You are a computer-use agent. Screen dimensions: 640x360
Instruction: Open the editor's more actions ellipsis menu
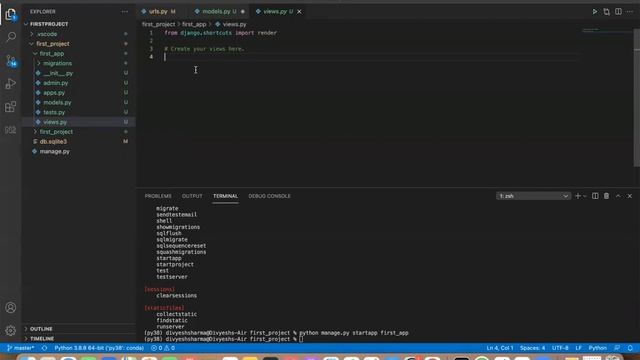[630, 11]
